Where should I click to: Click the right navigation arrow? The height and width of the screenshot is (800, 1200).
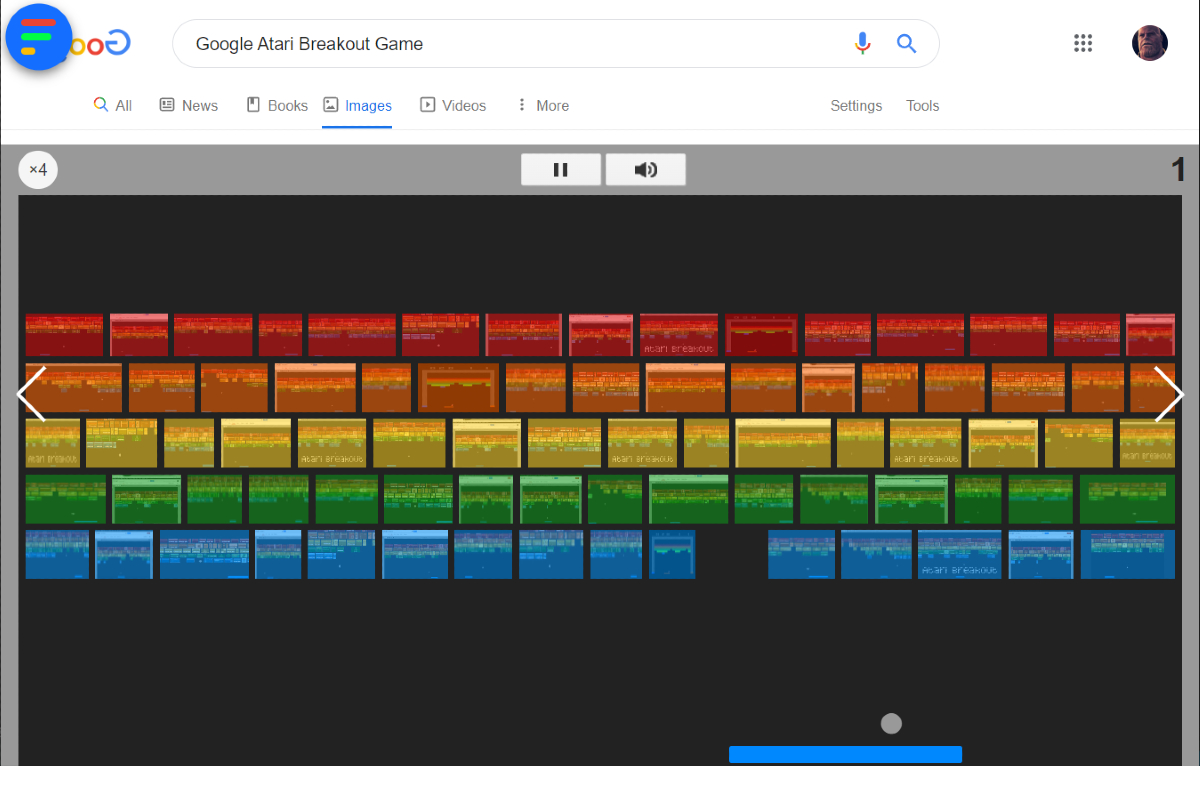pos(1168,394)
